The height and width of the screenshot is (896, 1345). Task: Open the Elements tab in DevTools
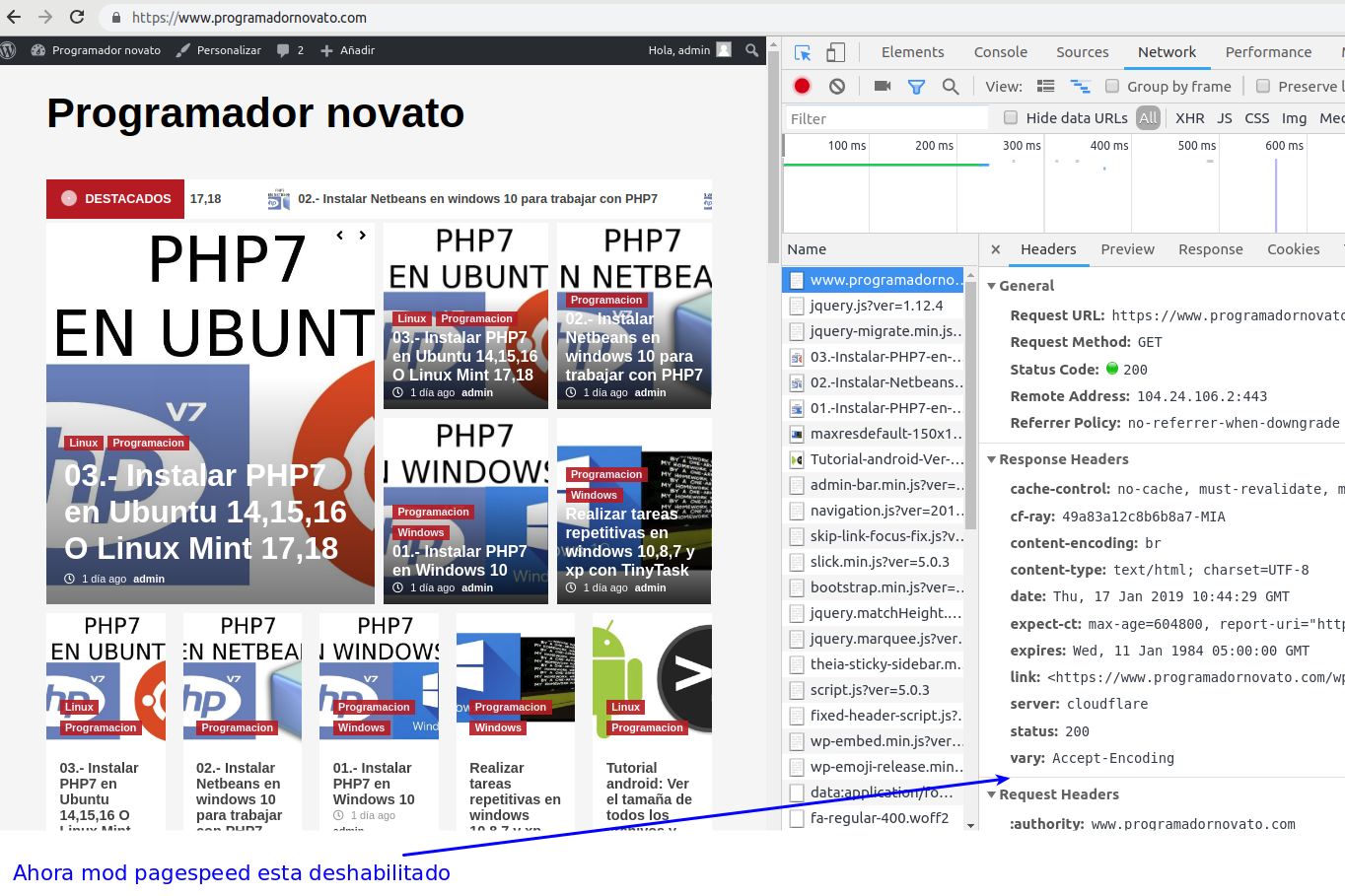[x=912, y=52]
